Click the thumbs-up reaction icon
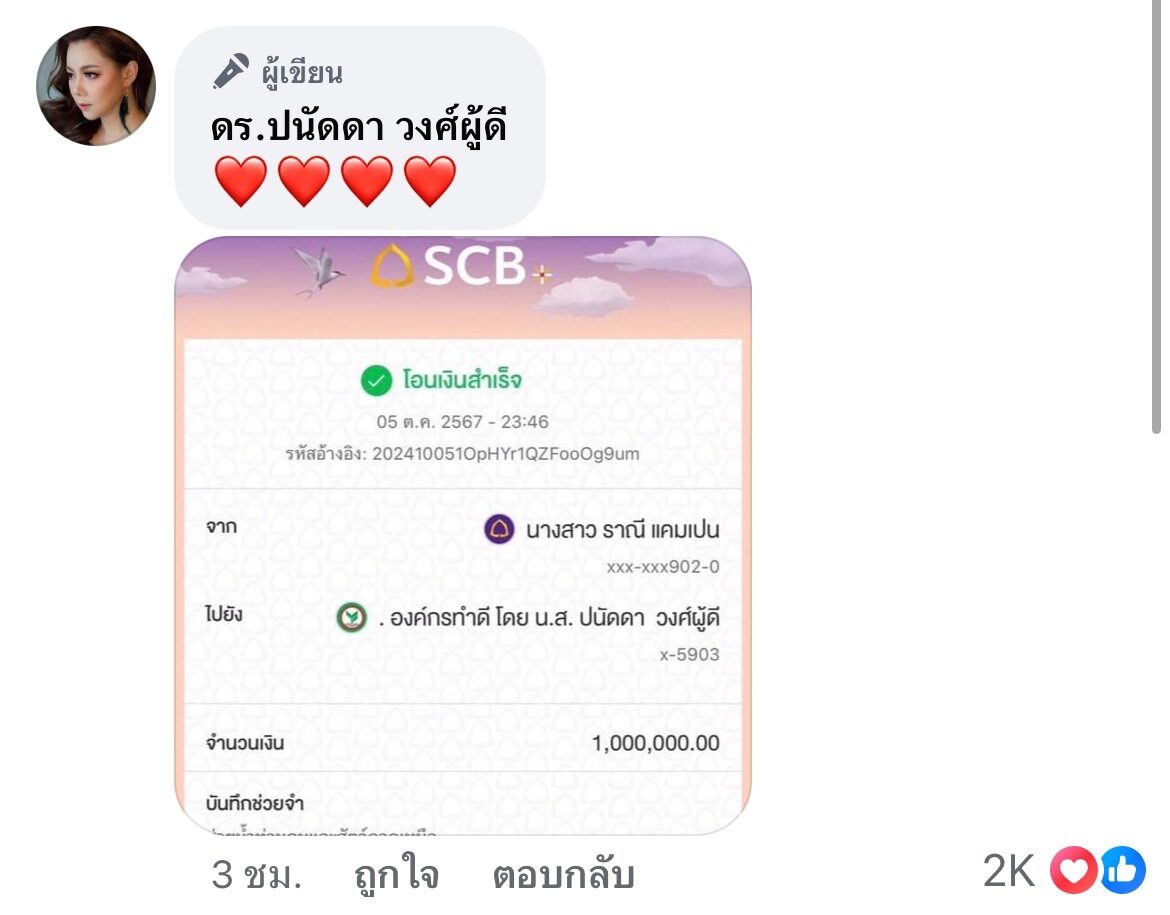This screenshot has height=915, width=1170. click(x=1122, y=870)
